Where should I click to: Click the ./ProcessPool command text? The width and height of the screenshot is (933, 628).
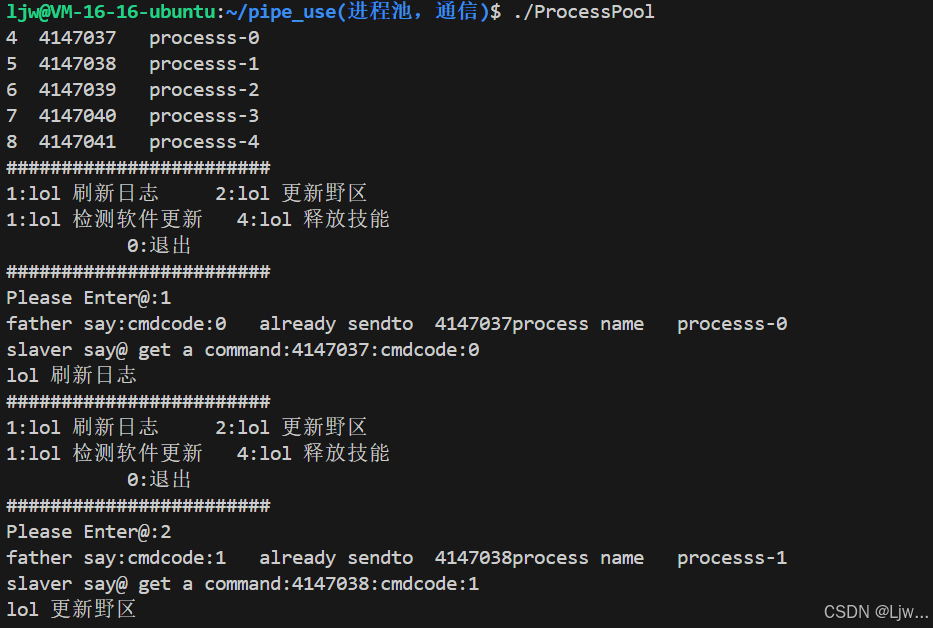(x=583, y=12)
